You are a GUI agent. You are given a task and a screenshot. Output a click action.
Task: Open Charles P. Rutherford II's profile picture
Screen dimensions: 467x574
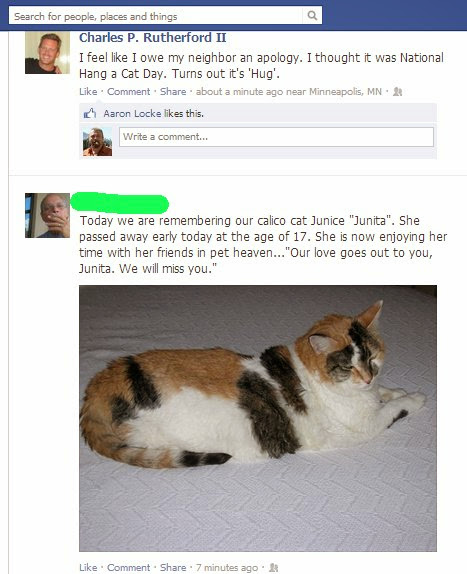(x=47, y=53)
